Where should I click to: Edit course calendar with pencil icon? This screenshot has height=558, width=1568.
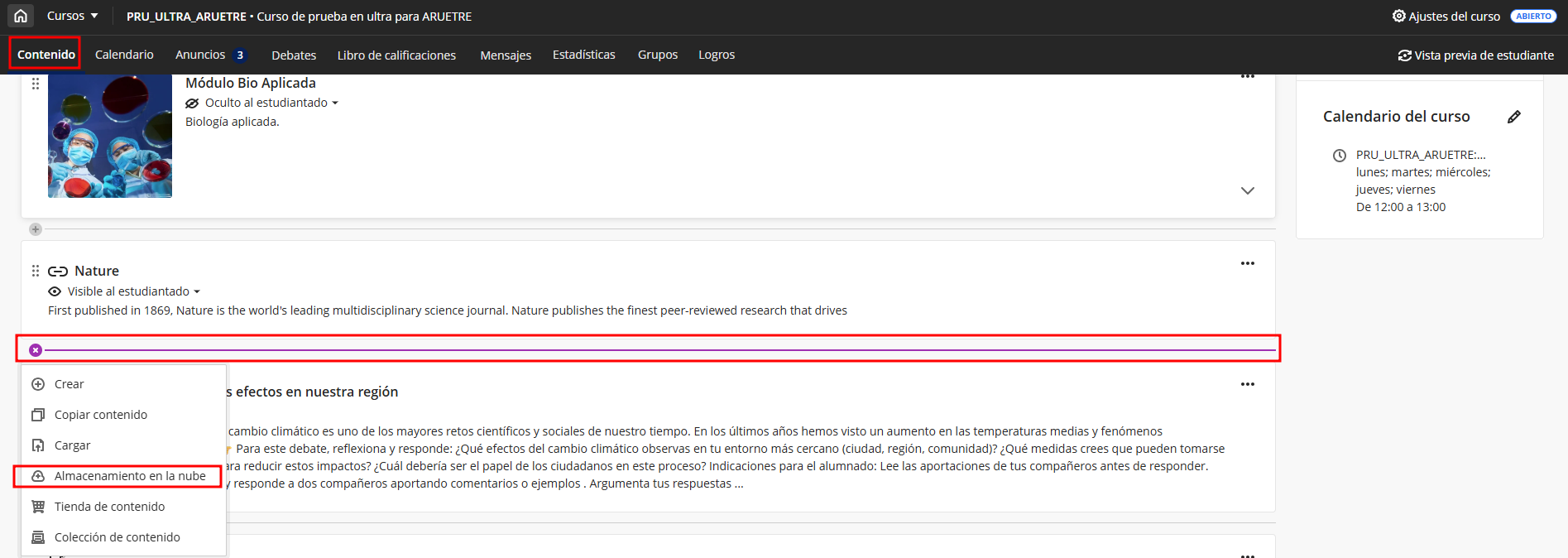tap(1513, 117)
